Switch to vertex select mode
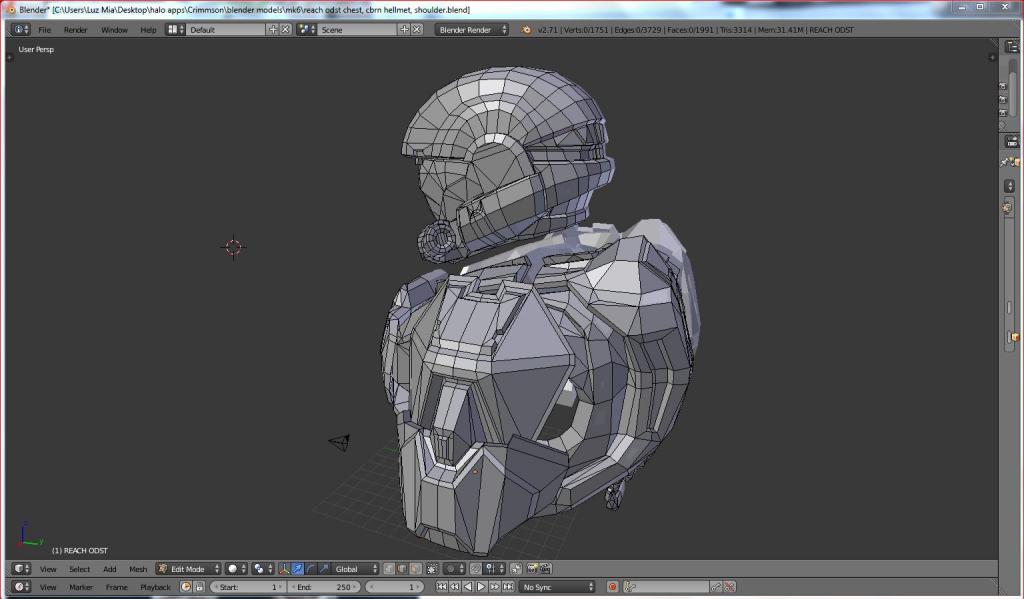Viewport: 1024px width, 599px height. click(x=389, y=569)
